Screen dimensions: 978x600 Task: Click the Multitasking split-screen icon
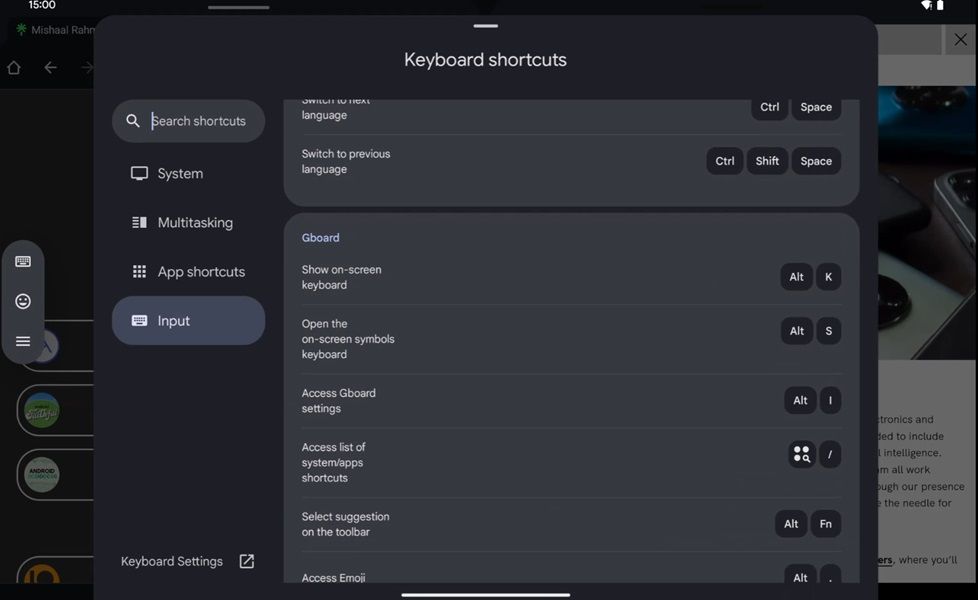click(139, 222)
